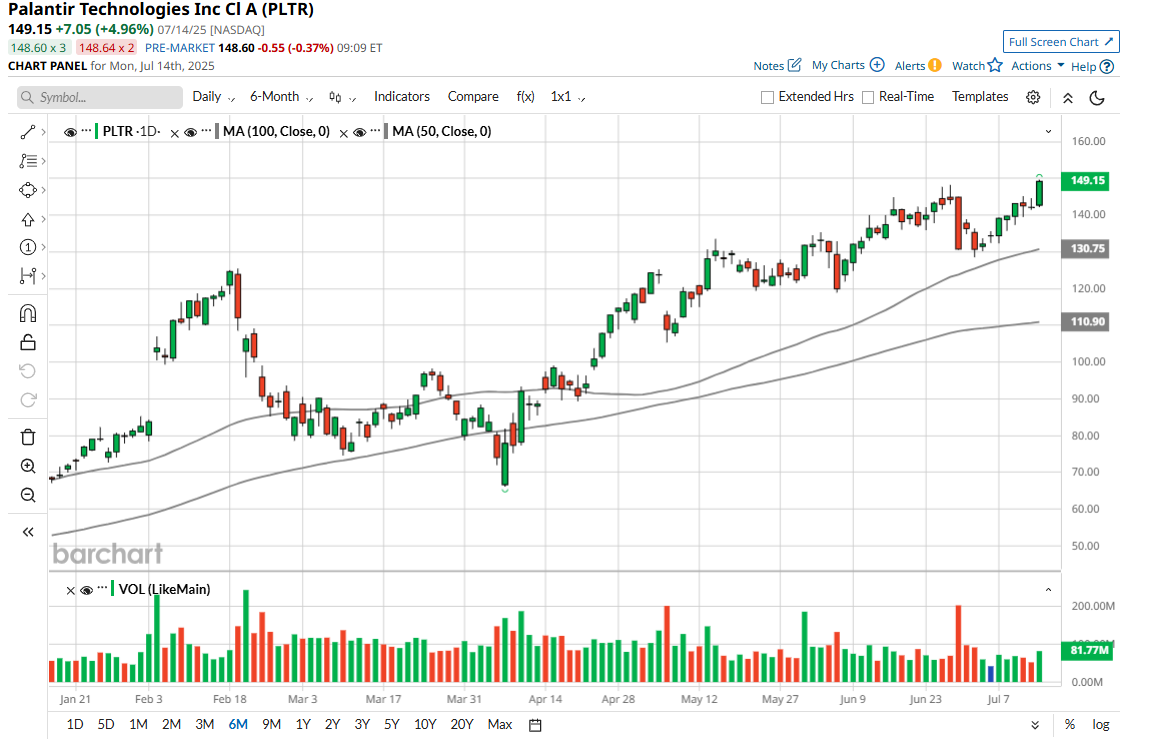
Task: Zoom in on the chart
Action: 28,466
